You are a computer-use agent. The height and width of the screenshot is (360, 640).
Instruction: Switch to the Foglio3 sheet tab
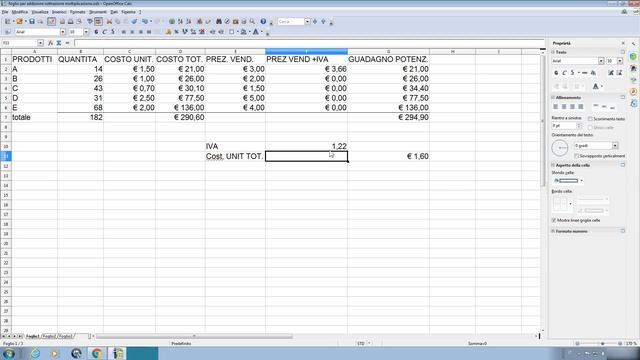click(65, 336)
